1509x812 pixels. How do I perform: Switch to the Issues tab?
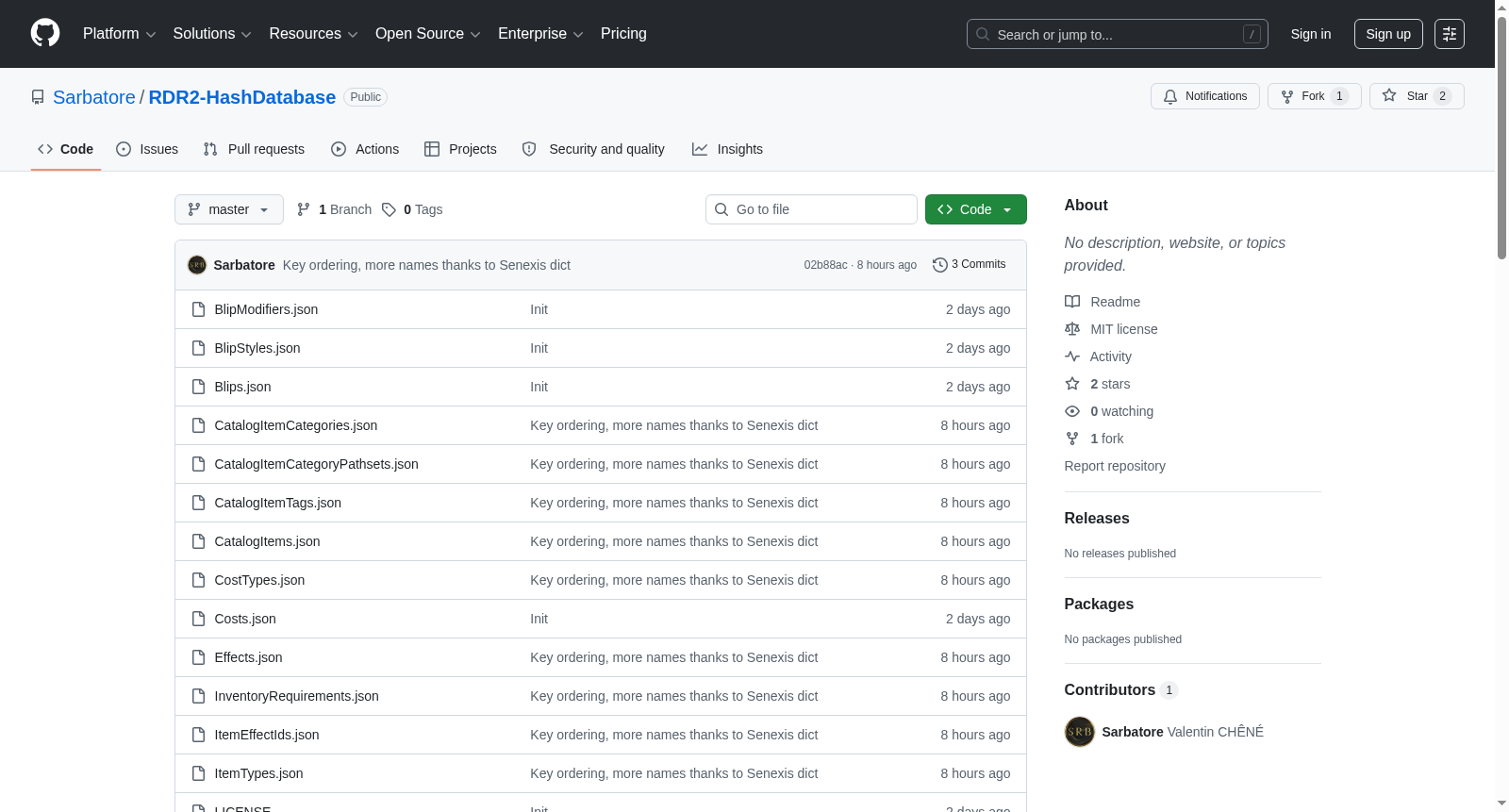147,149
